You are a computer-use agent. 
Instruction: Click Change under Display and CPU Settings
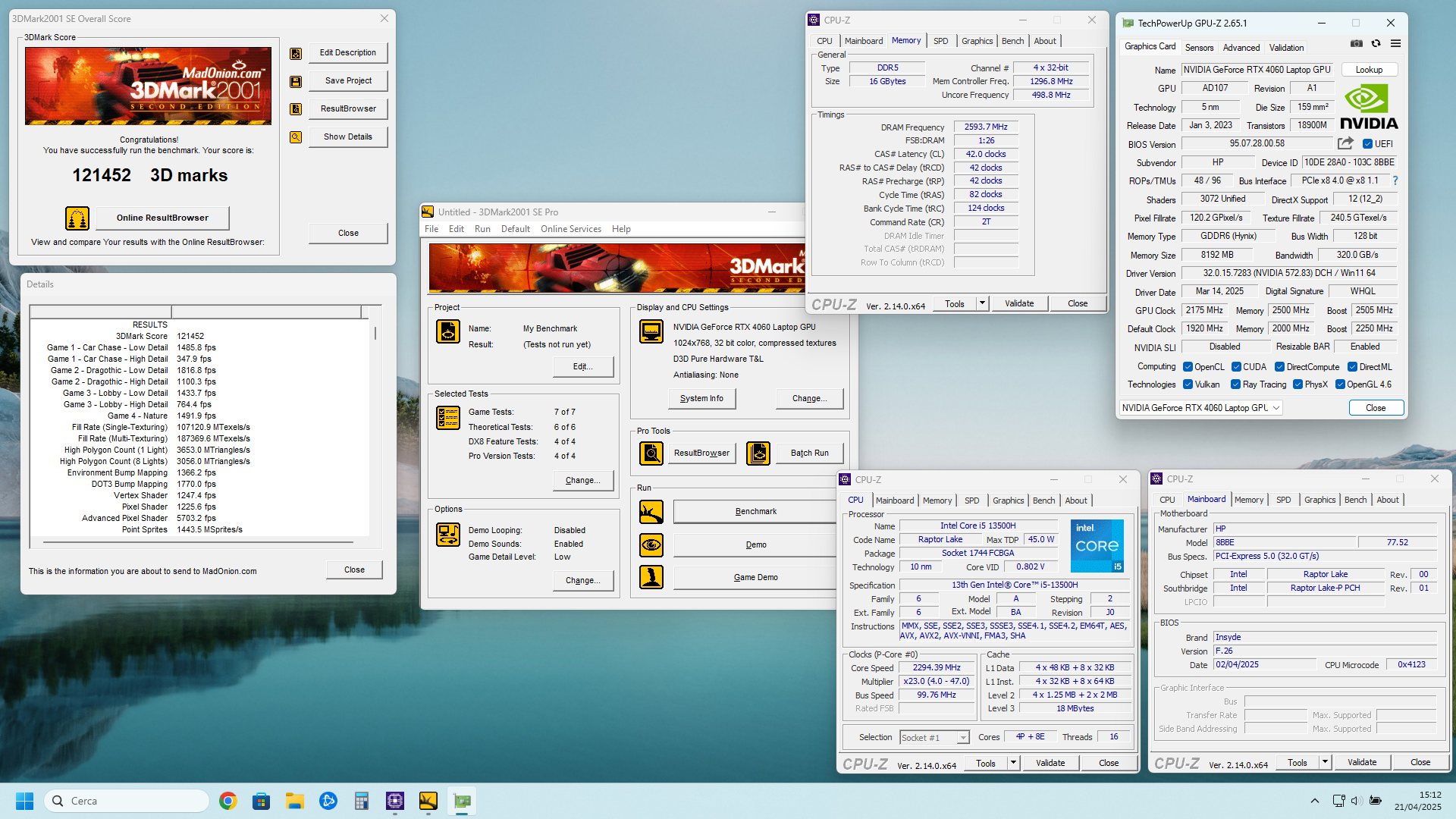tap(809, 399)
